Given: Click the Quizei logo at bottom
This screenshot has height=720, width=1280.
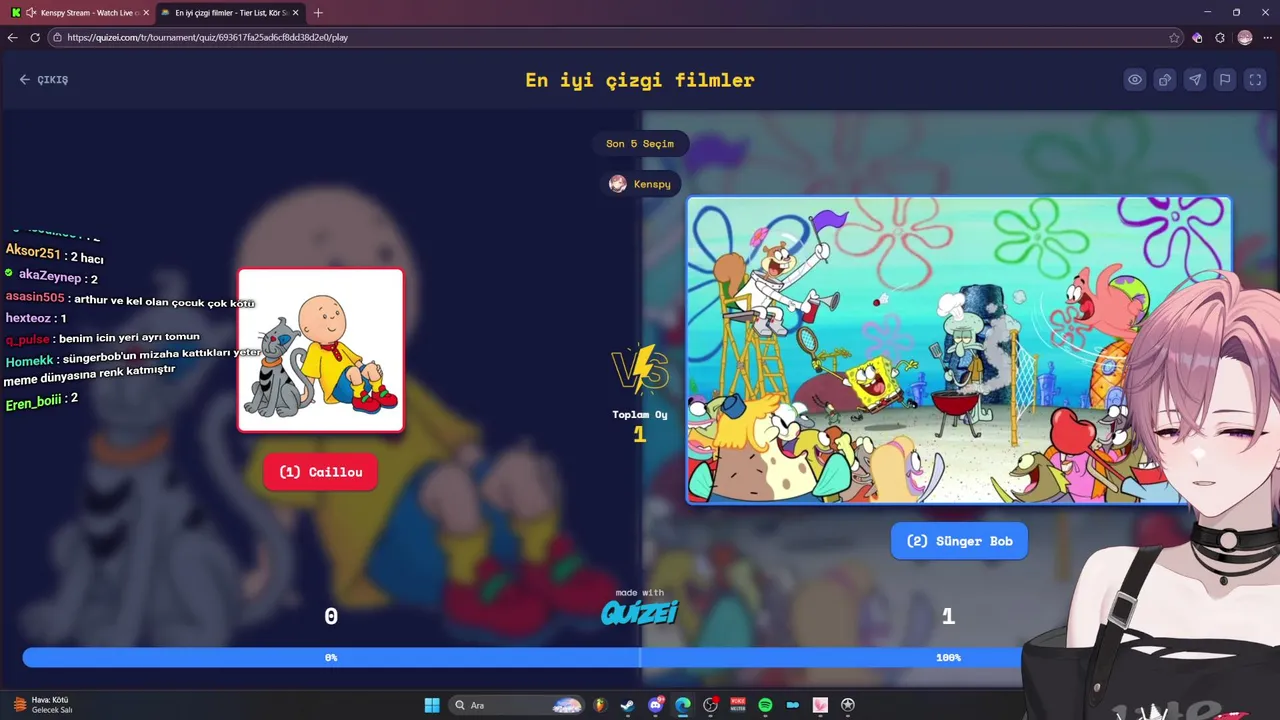Looking at the screenshot, I should 640,611.
